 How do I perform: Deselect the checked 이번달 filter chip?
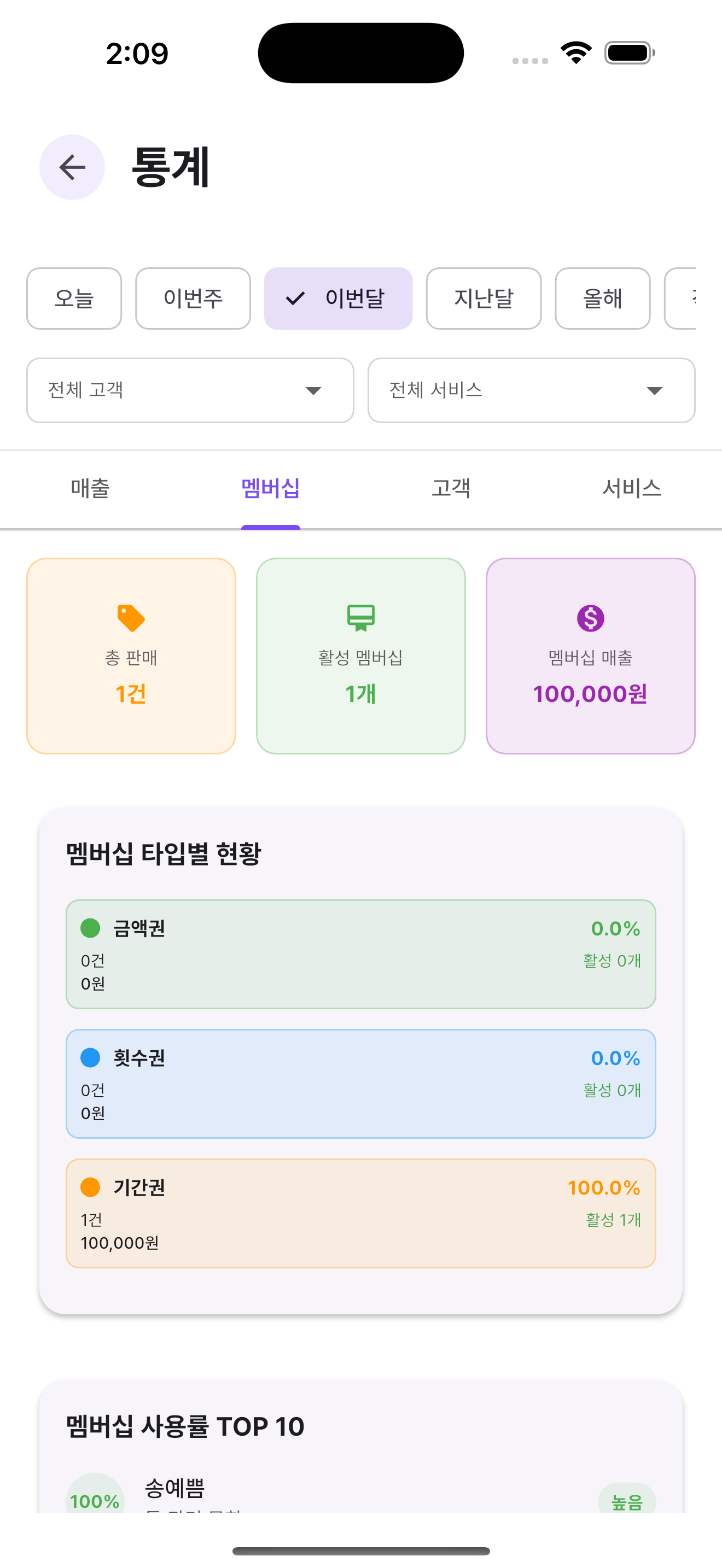339,299
